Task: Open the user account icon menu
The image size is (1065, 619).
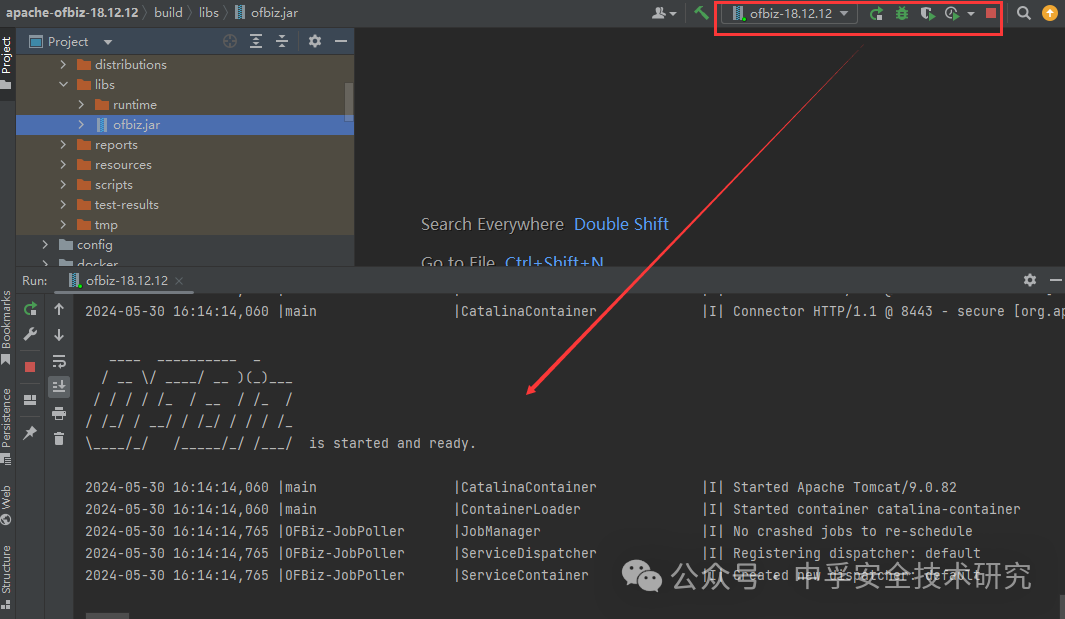Action: [664, 13]
